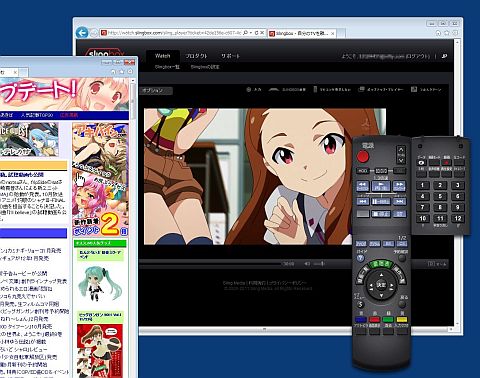Click number 3 key on remote keypad
The height and width of the screenshot is (378, 480).
coord(458,185)
